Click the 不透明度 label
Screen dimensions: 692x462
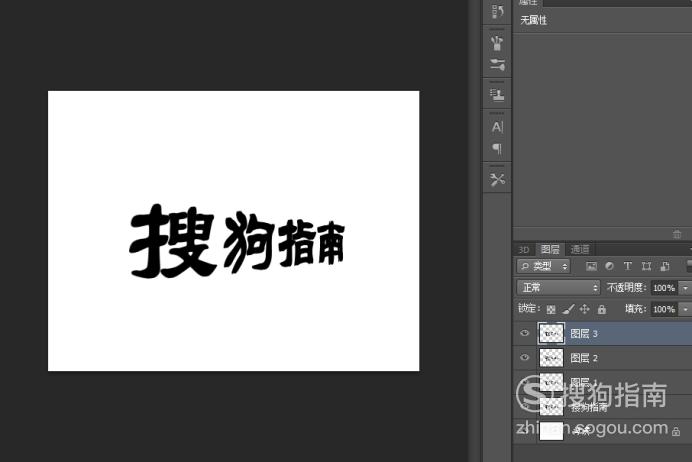coord(626,288)
